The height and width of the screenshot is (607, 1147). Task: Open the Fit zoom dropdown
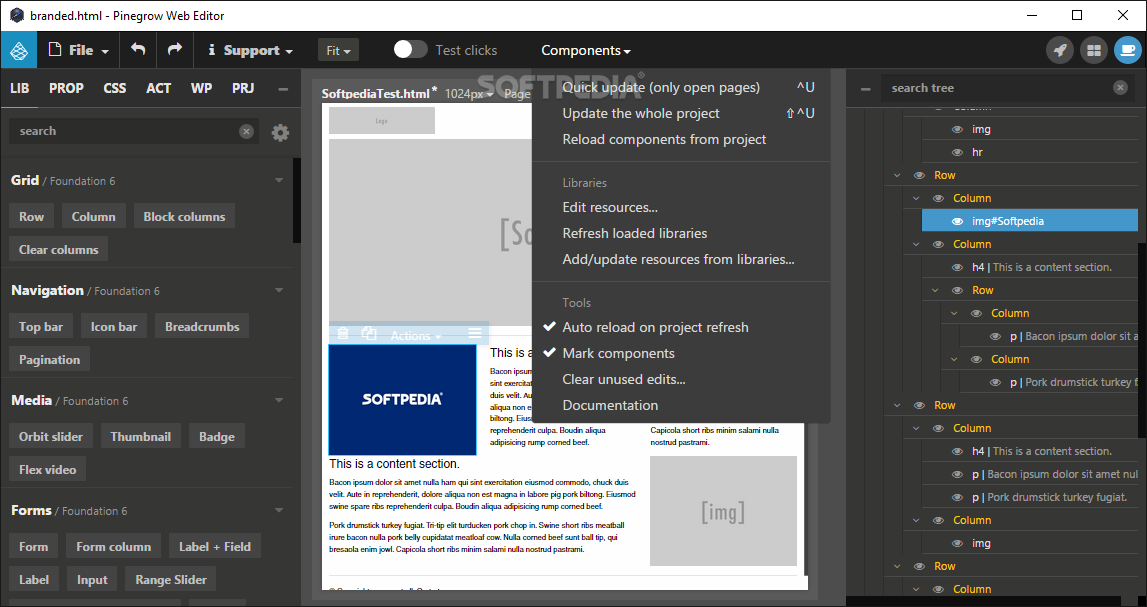(x=338, y=50)
